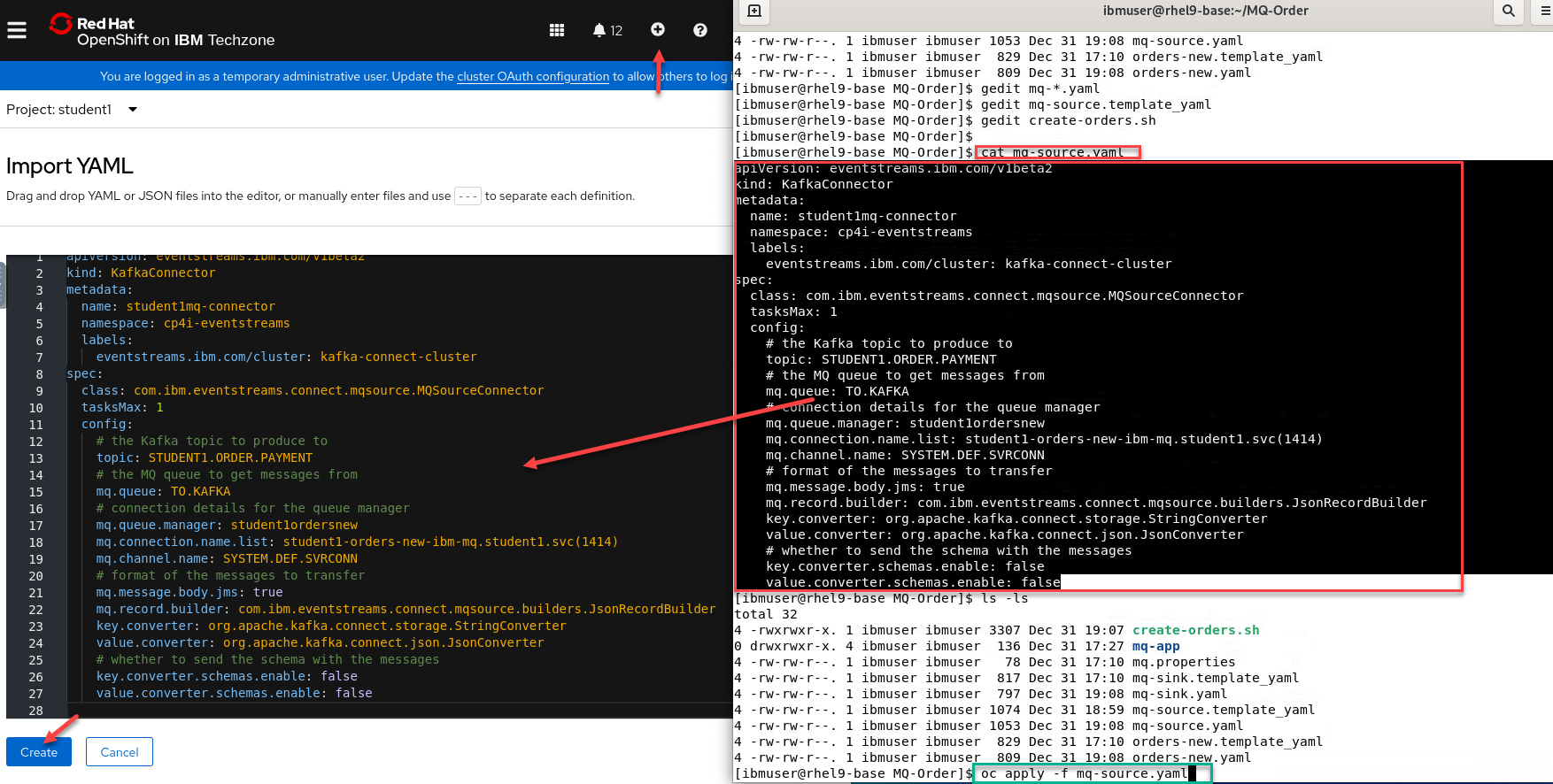Click the terminal search magnifier icon
The width and height of the screenshot is (1553, 784).
point(1508,11)
